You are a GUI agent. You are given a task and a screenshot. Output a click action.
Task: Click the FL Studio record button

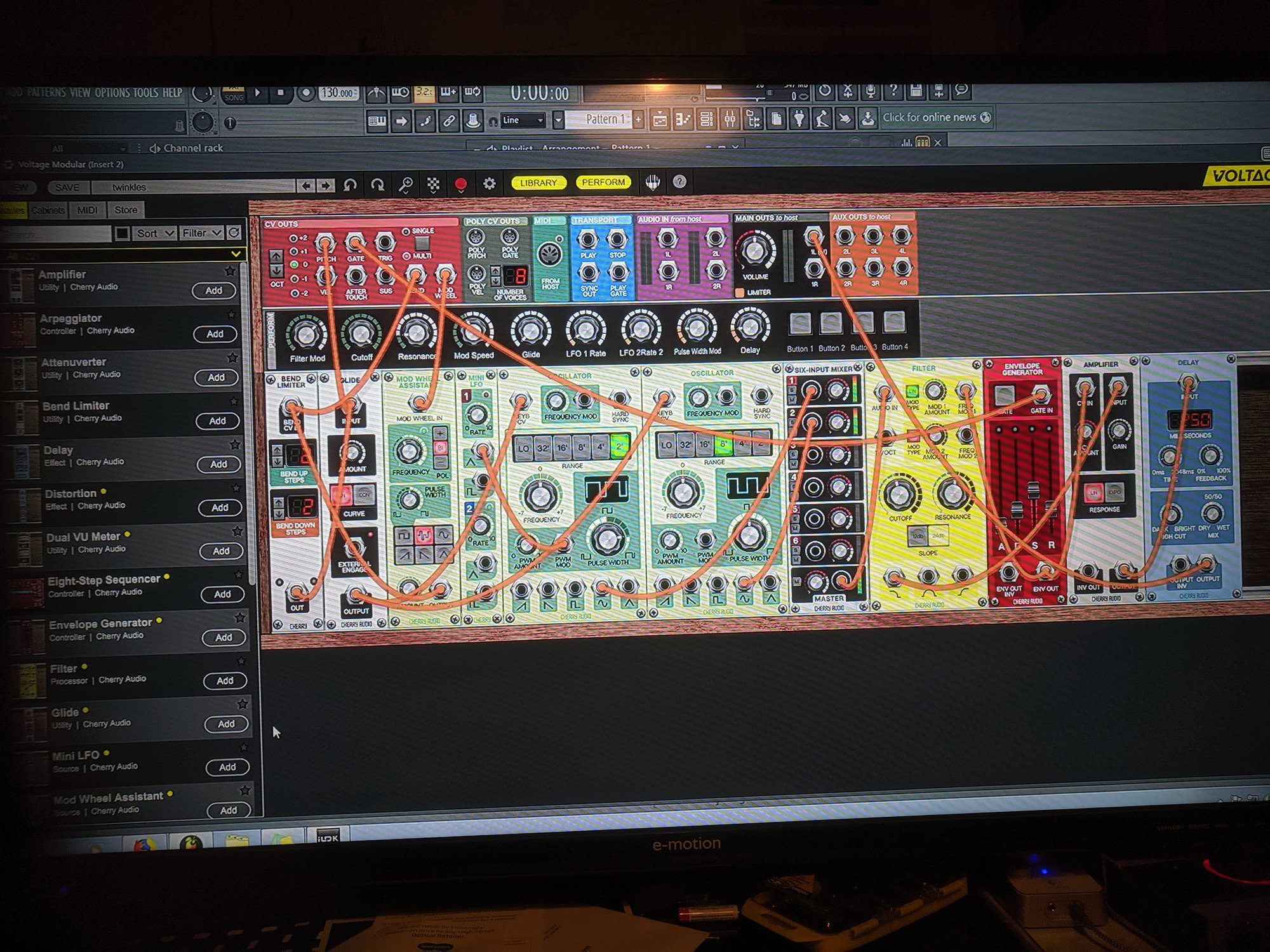point(306,93)
